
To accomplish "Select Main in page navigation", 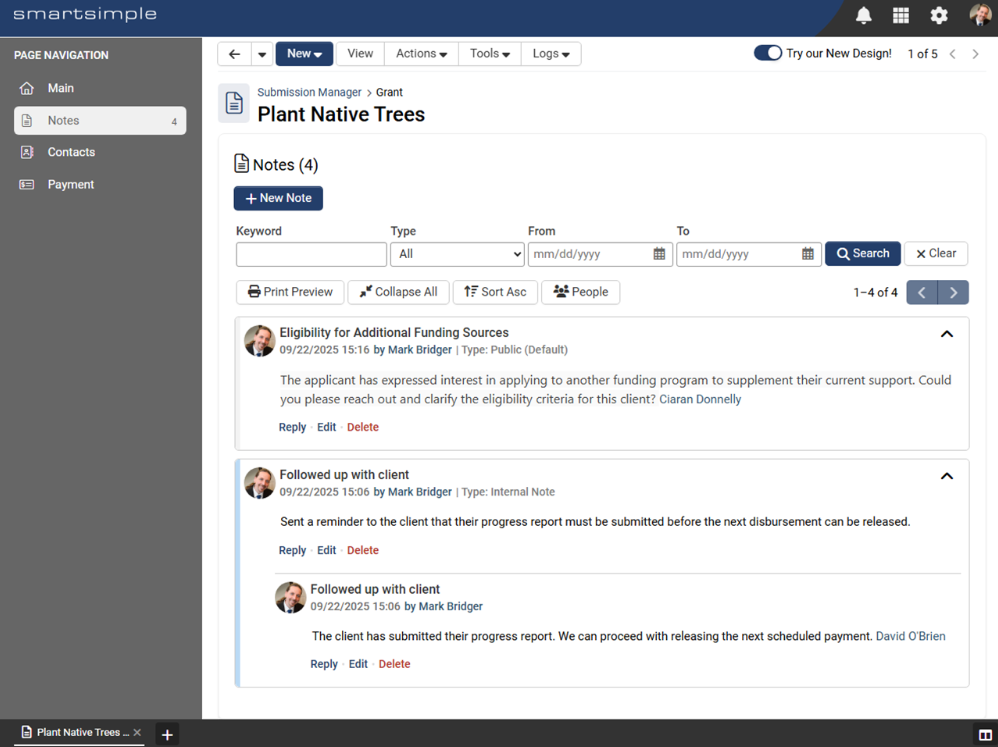I will [x=100, y=88].
